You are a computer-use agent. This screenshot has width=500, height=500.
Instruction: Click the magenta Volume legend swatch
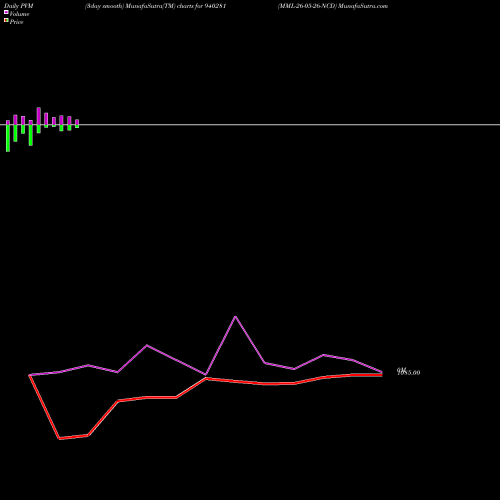tap(6, 12)
